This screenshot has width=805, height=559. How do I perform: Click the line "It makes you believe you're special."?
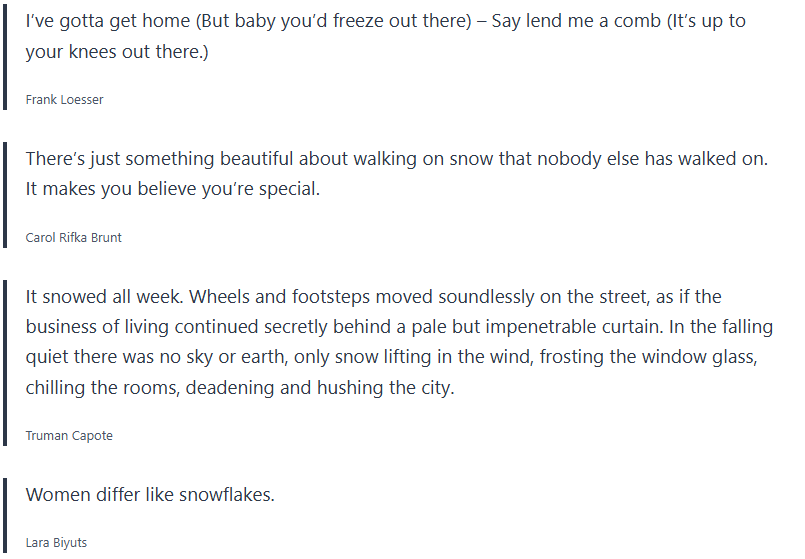(x=172, y=189)
